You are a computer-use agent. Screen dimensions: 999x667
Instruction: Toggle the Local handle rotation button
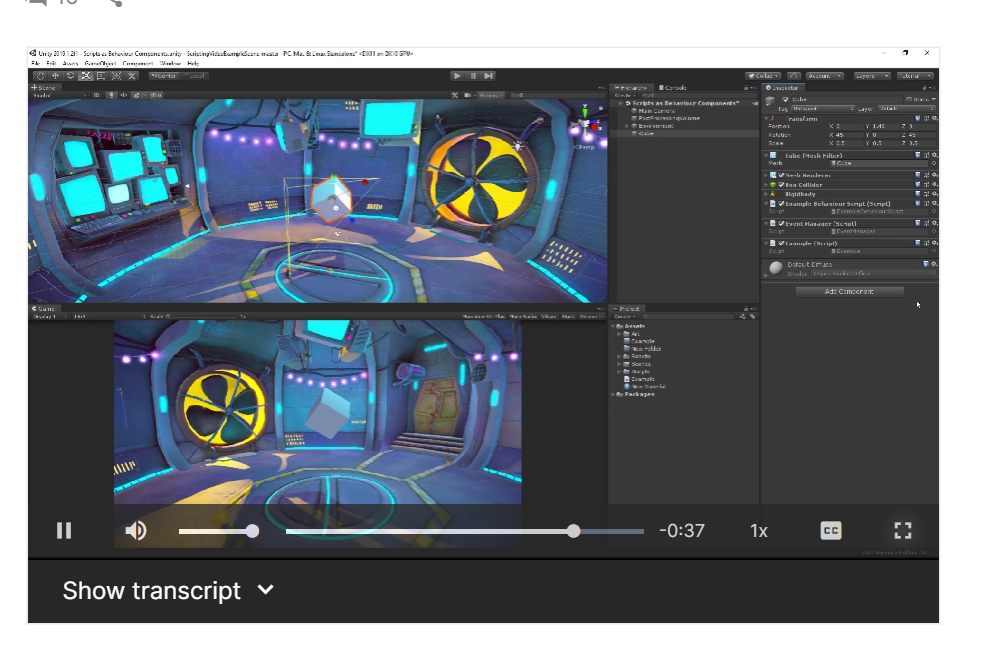click(194, 76)
